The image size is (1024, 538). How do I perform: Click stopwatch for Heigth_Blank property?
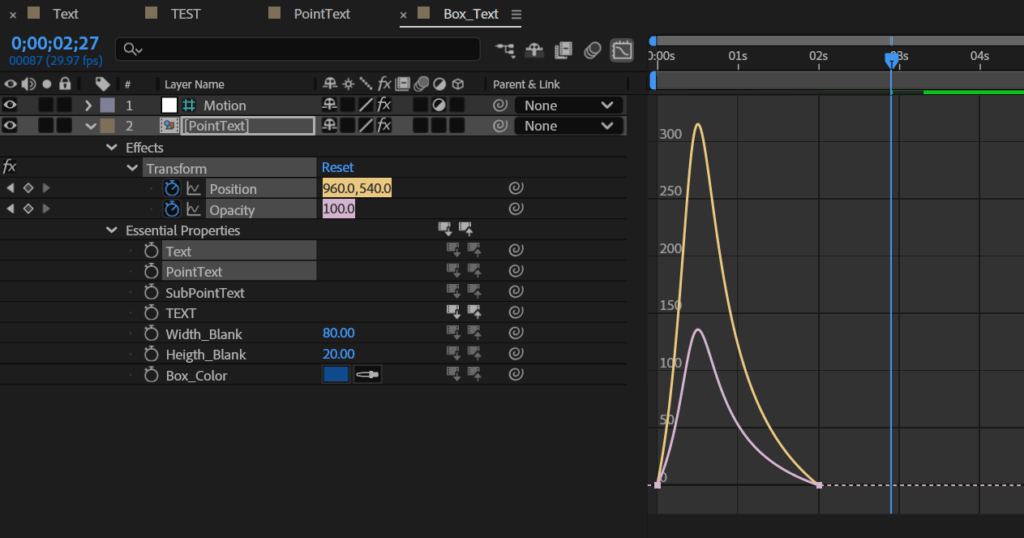(x=151, y=355)
